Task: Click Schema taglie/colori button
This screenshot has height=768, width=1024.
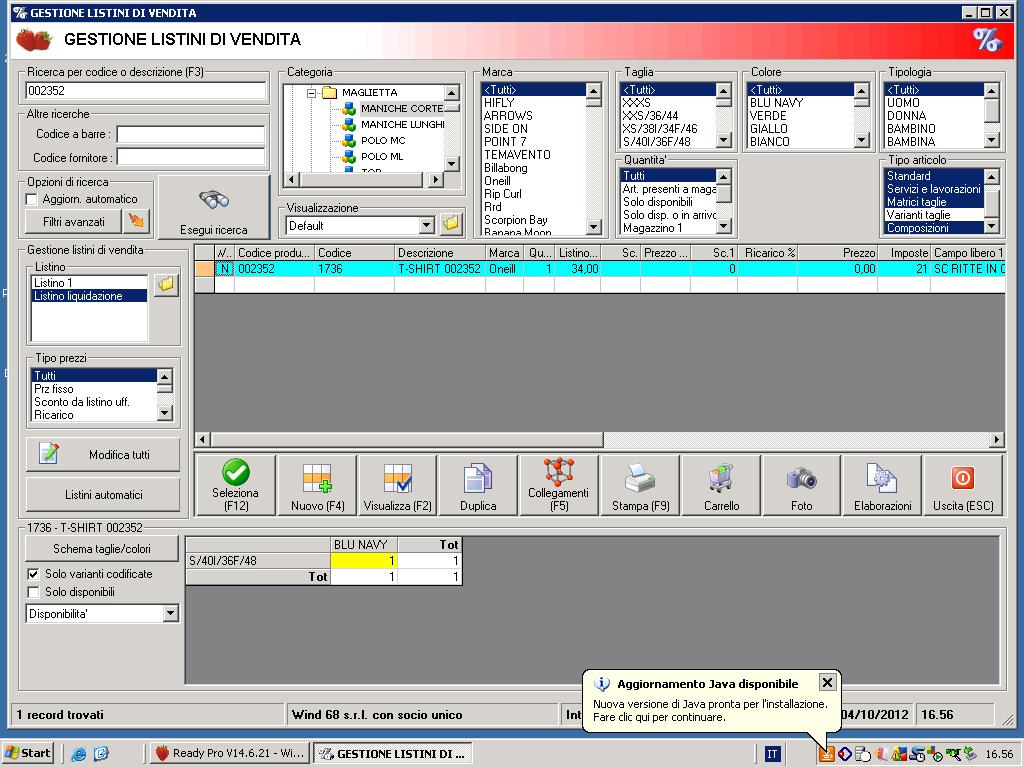Action: pos(102,549)
